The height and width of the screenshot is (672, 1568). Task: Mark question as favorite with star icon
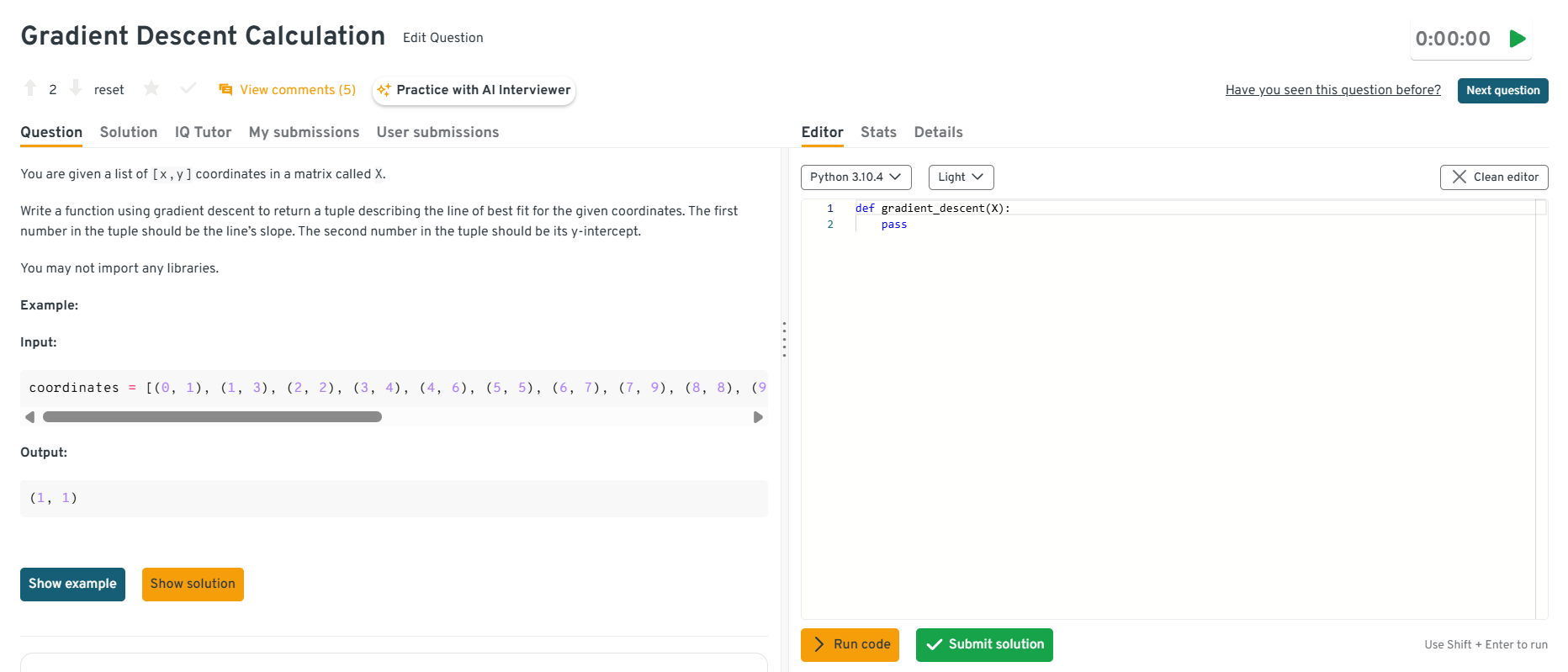pos(151,88)
